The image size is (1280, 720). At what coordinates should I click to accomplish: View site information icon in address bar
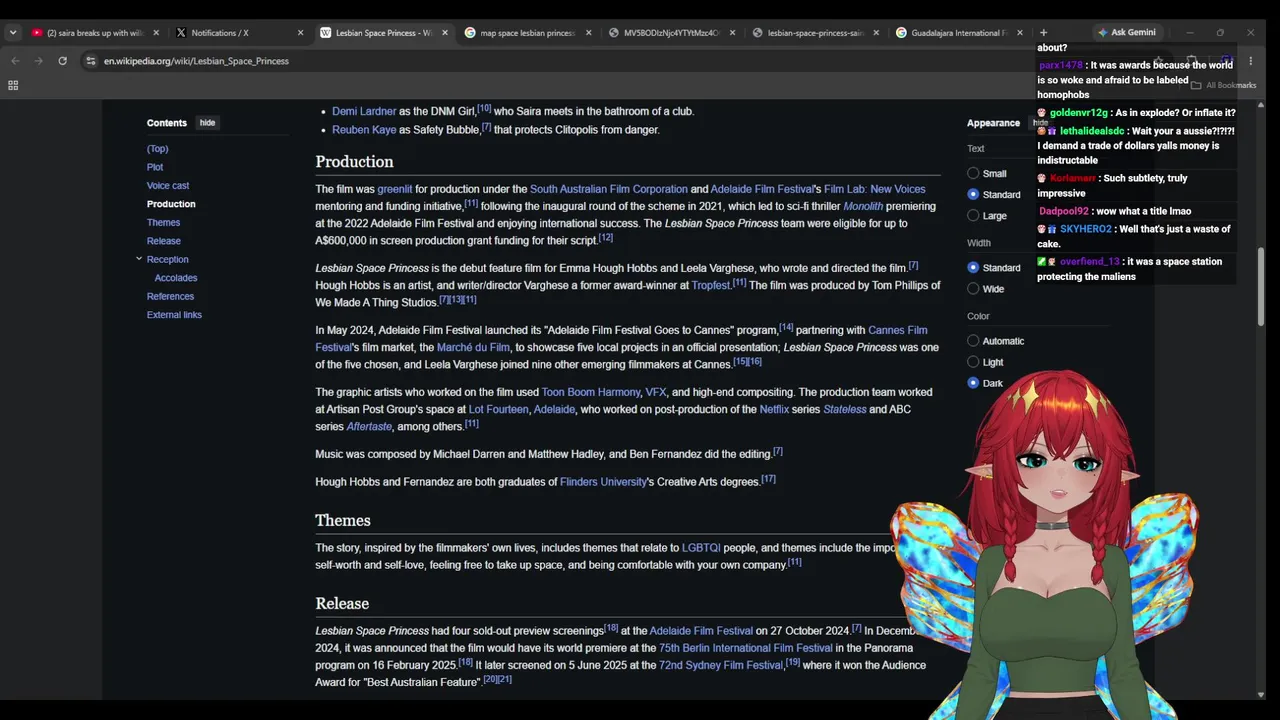pos(91,61)
